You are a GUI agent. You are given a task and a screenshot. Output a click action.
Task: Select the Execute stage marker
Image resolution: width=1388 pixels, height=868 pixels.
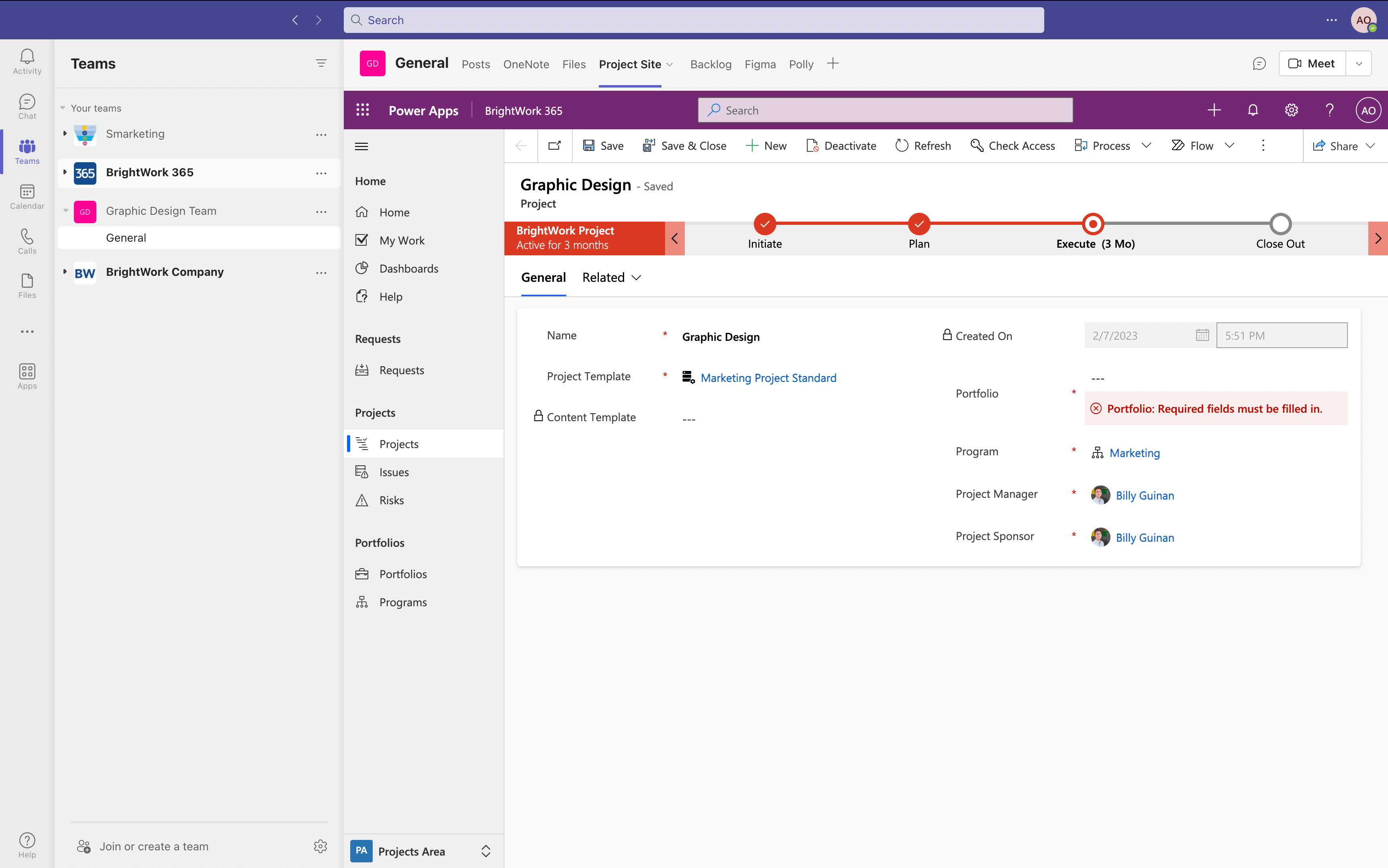point(1093,224)
